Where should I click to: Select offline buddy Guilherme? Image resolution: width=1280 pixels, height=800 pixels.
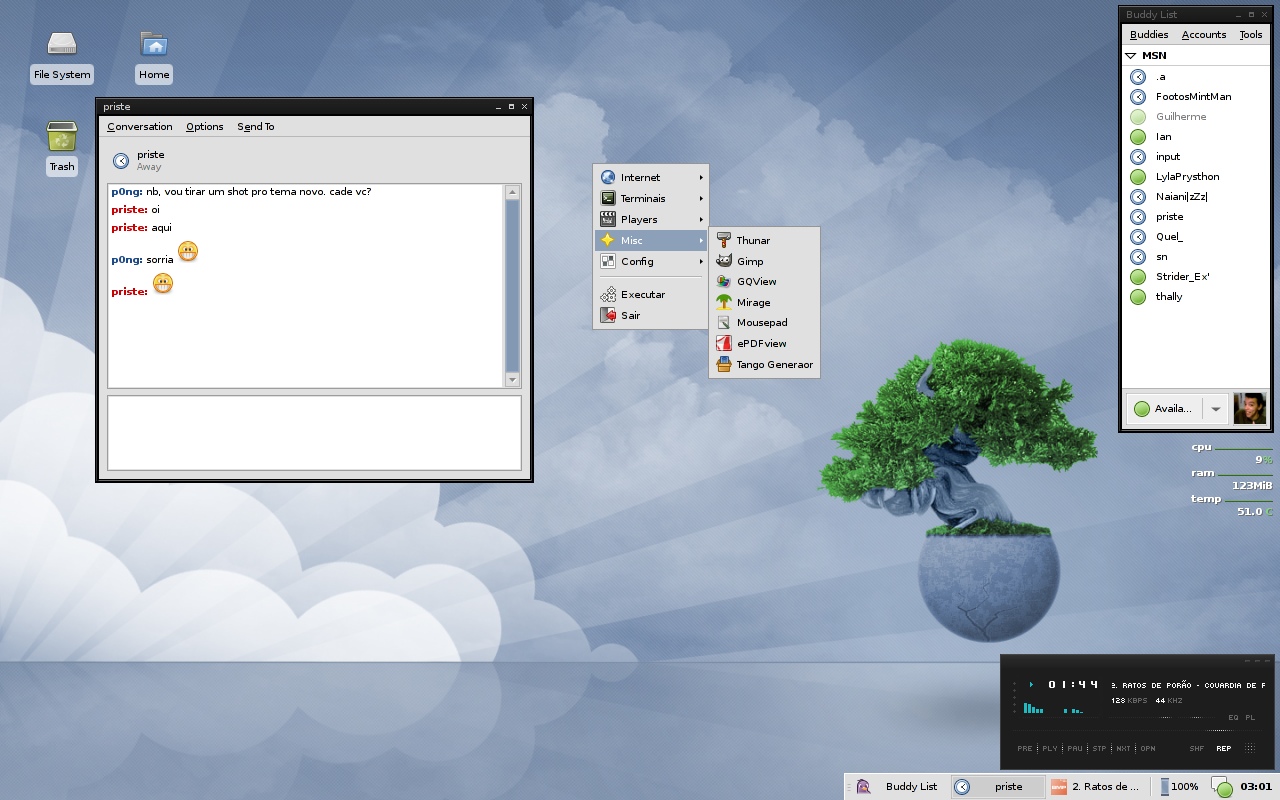click(1196, 117)
